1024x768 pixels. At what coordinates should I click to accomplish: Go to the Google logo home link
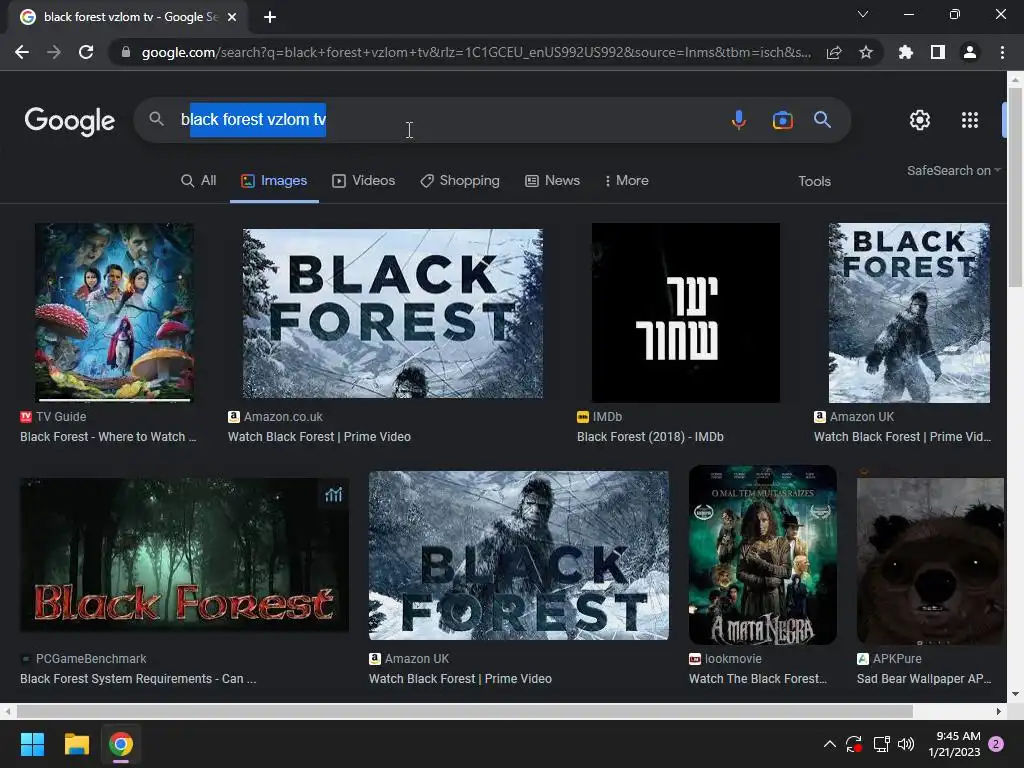click(70, 121)
